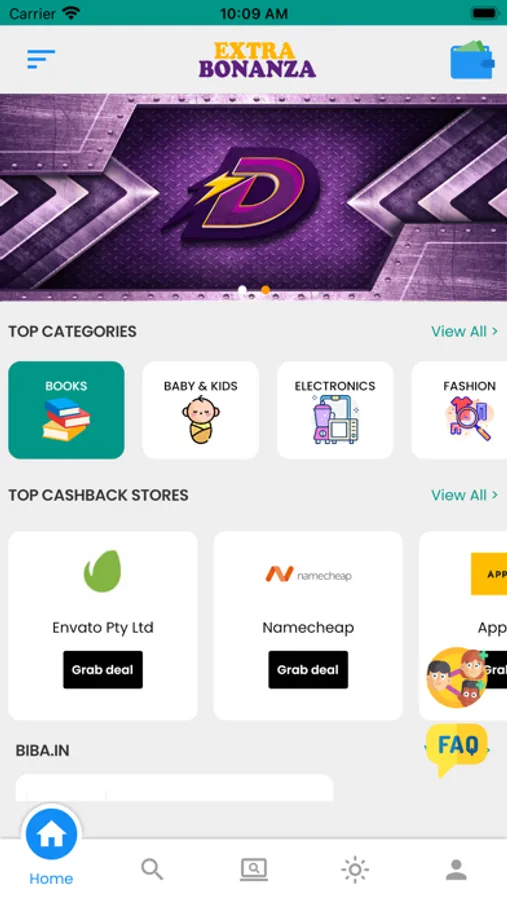
Task: Select the Books category card
Action: (66, 410)
